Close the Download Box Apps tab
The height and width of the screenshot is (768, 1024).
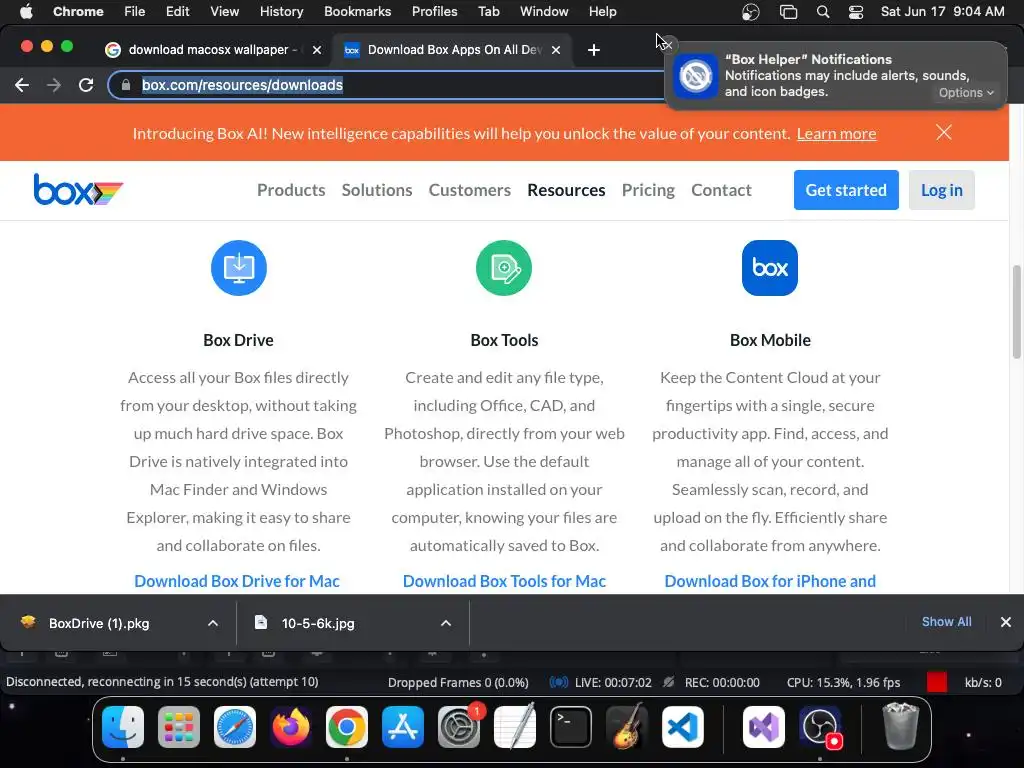click(556, 50)
